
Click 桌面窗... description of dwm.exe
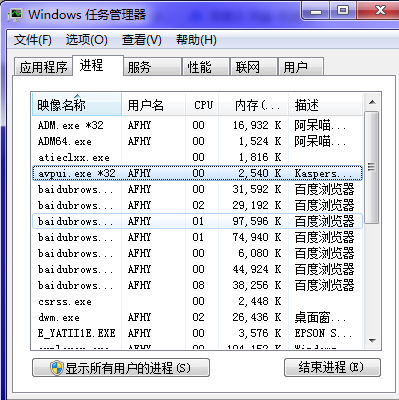320,317
